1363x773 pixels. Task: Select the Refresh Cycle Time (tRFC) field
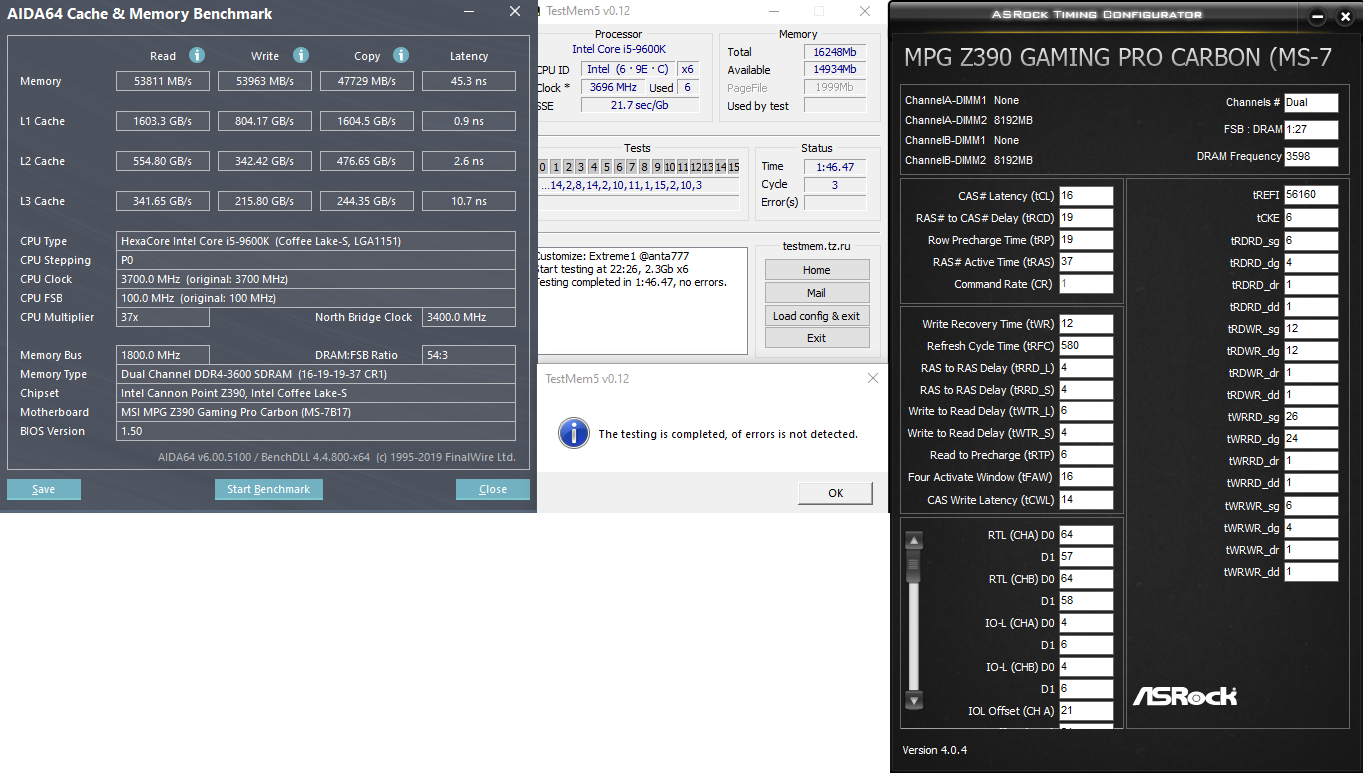[x=1086, y=346]
